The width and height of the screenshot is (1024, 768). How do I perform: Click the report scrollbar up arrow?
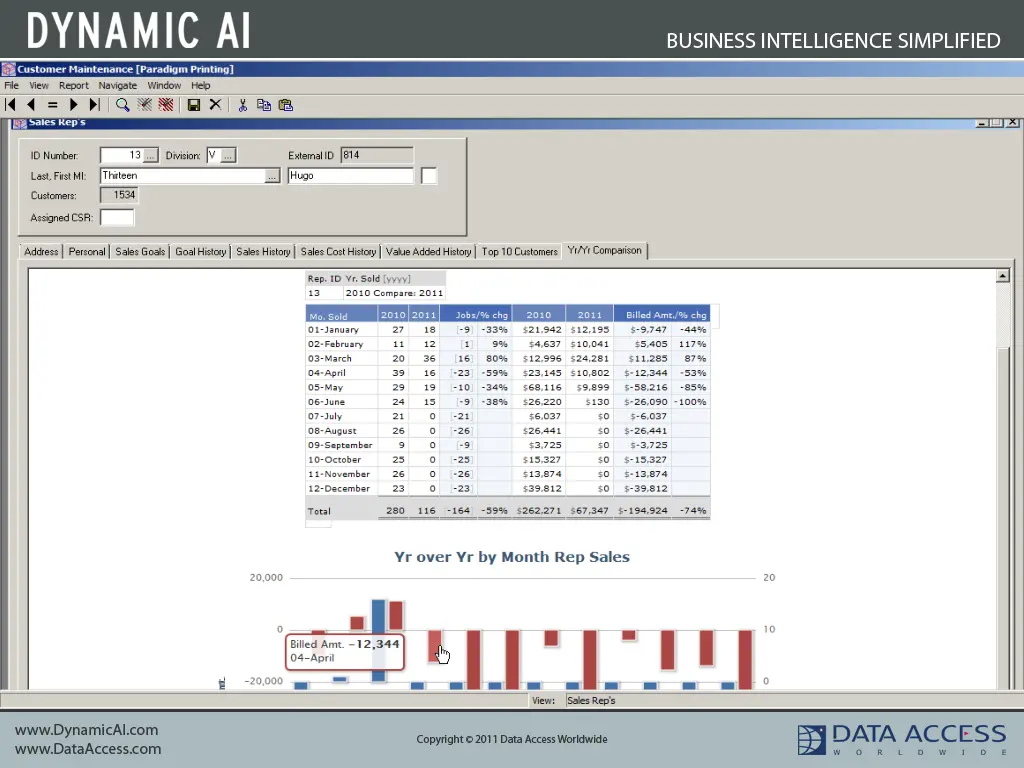click(x=1002, y=276)
